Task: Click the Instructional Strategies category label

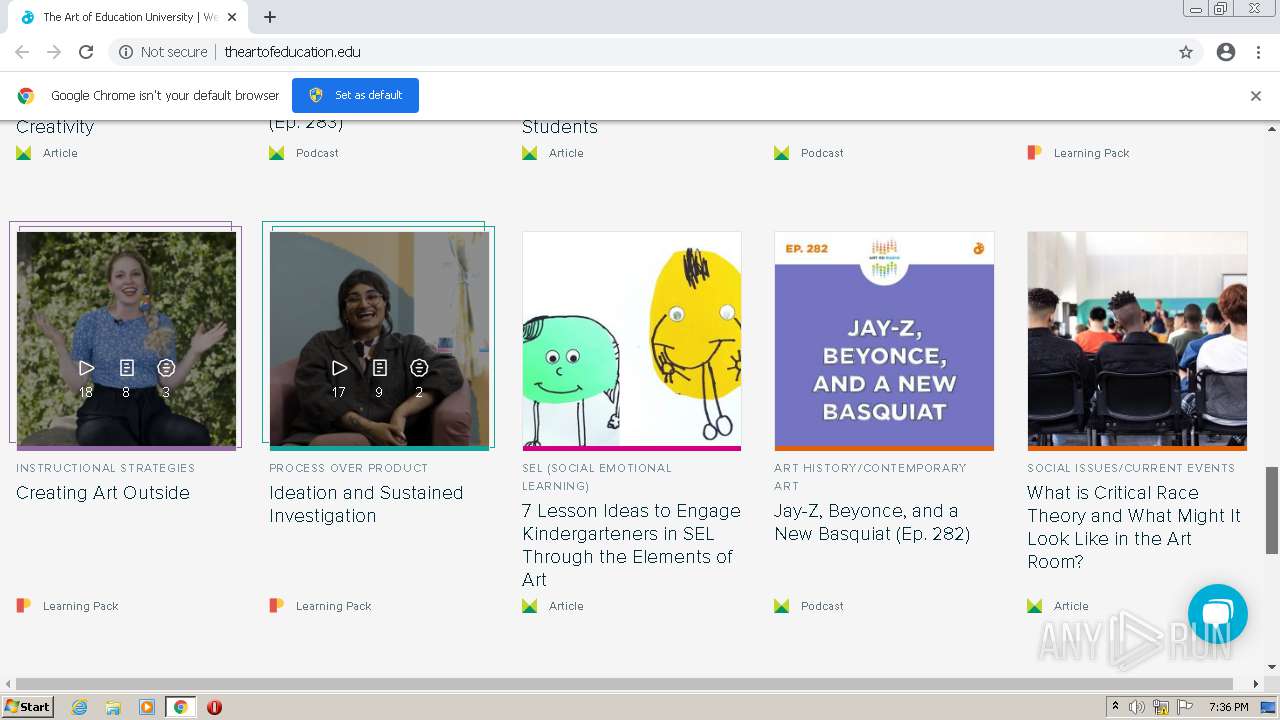Action: 106,468
